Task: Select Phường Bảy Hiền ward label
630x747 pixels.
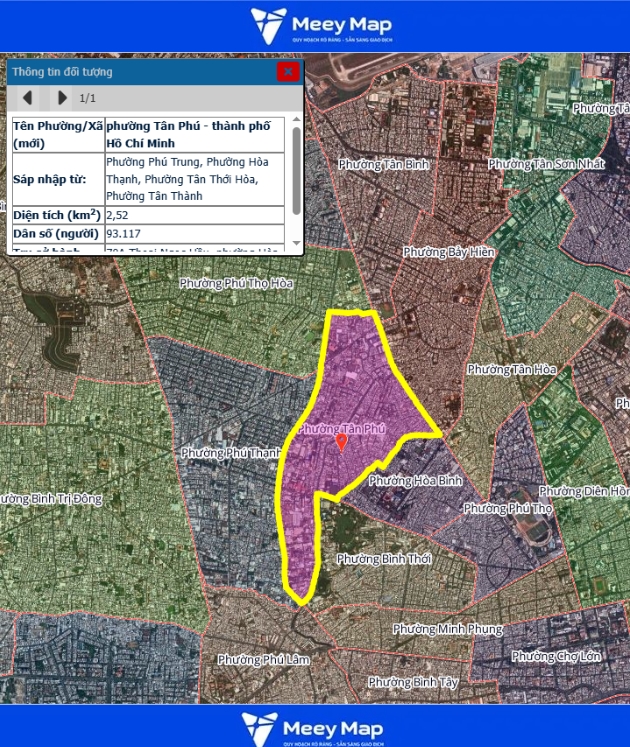Action: (x=448, y=252)
